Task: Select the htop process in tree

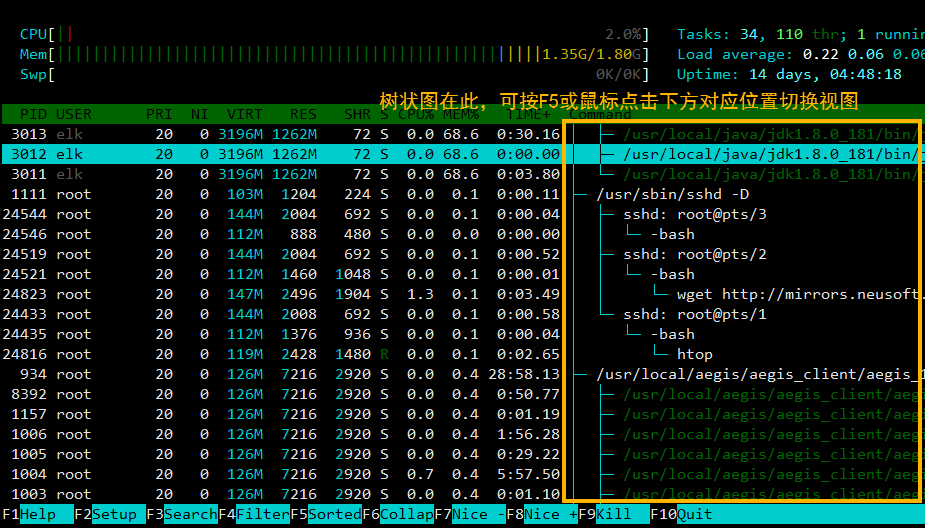Action: (x=694, y=354)
